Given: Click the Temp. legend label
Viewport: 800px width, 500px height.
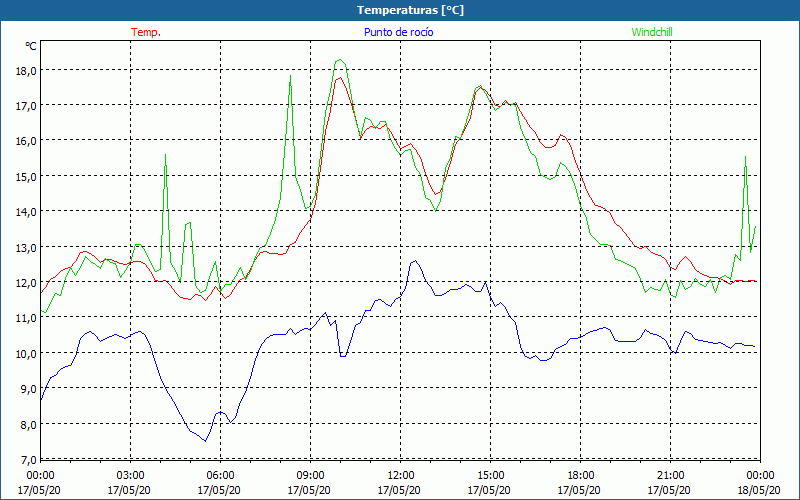Looking at the screenshot, I should click(x=146, y=32).
